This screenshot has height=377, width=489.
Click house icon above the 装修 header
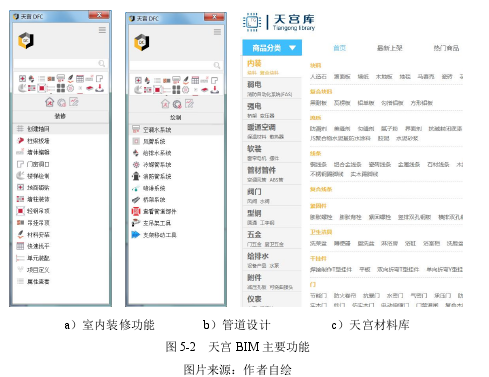point(49,102)
